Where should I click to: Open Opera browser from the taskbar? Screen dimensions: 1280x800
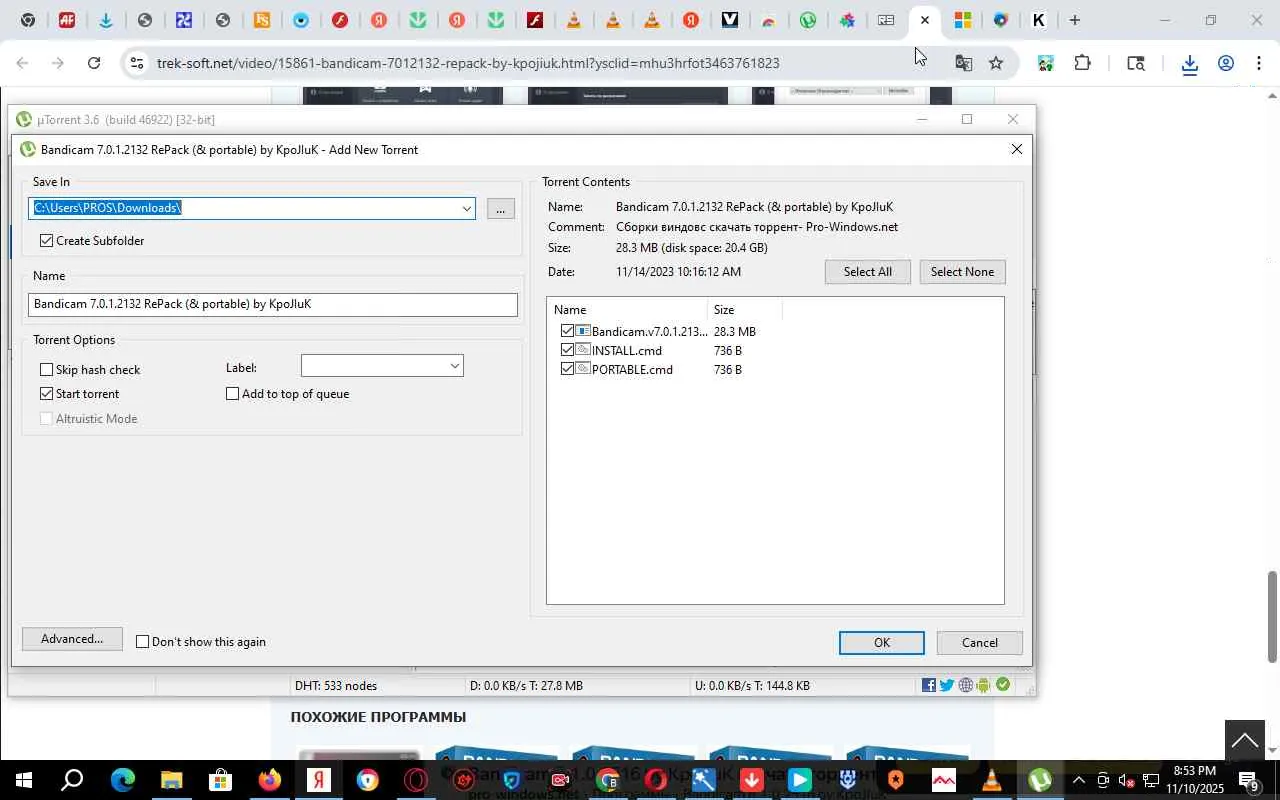pyautogui.click(x=417, y=780)
